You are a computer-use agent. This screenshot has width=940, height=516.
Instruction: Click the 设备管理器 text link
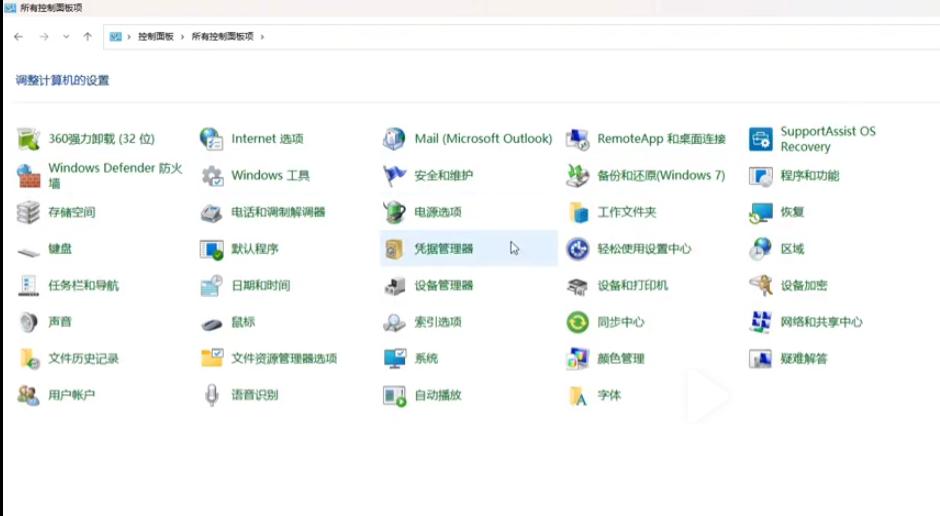[x=444, y=285]
